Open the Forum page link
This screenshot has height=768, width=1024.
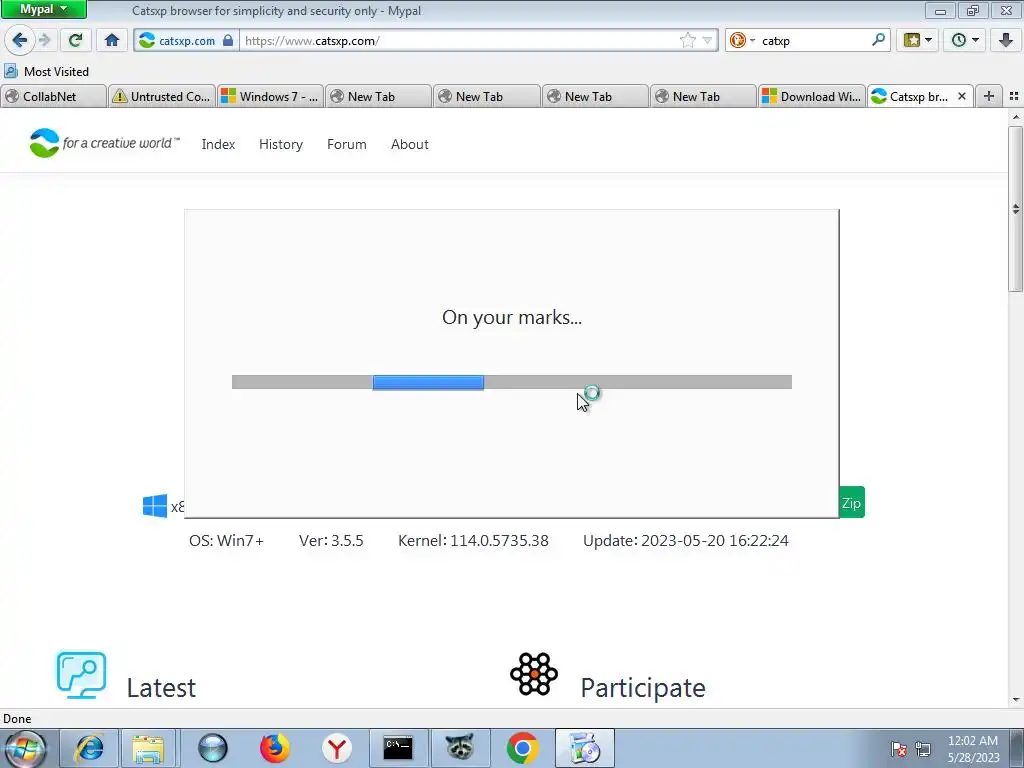pyautogui.click(x=347, y=144)
